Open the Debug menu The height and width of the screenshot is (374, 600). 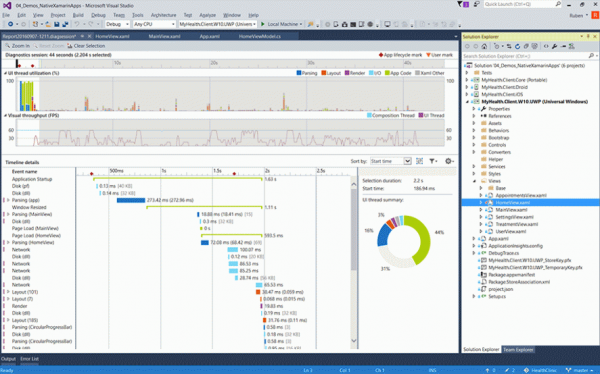[x=98, y=15]
